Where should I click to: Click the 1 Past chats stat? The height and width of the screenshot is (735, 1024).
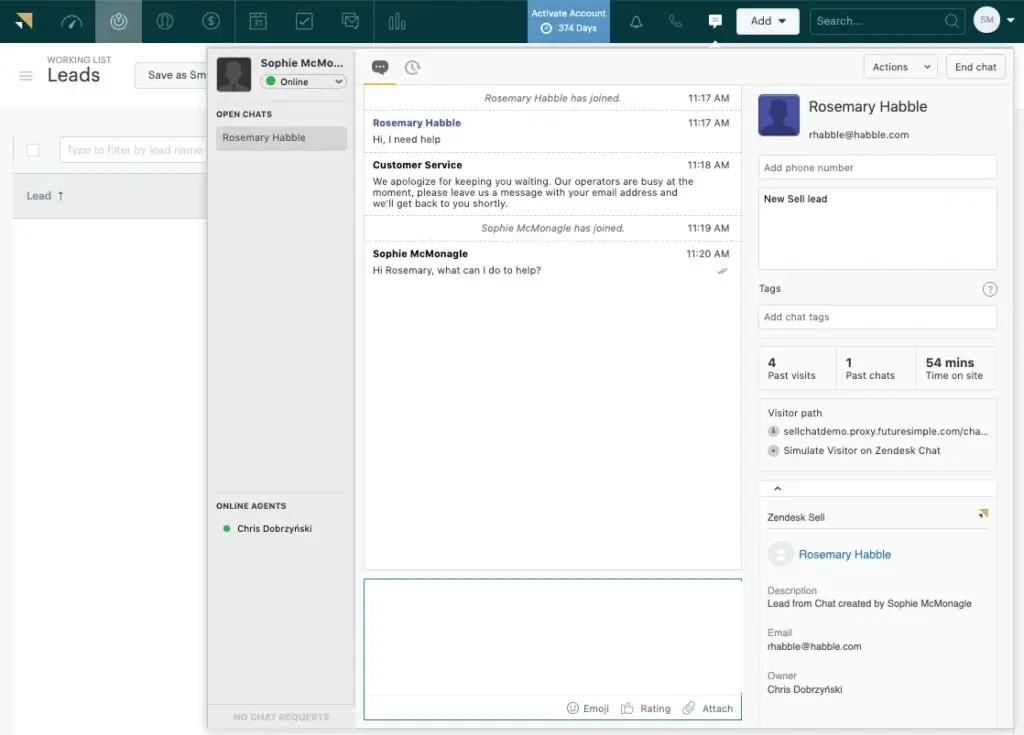[x=876, y=368]
